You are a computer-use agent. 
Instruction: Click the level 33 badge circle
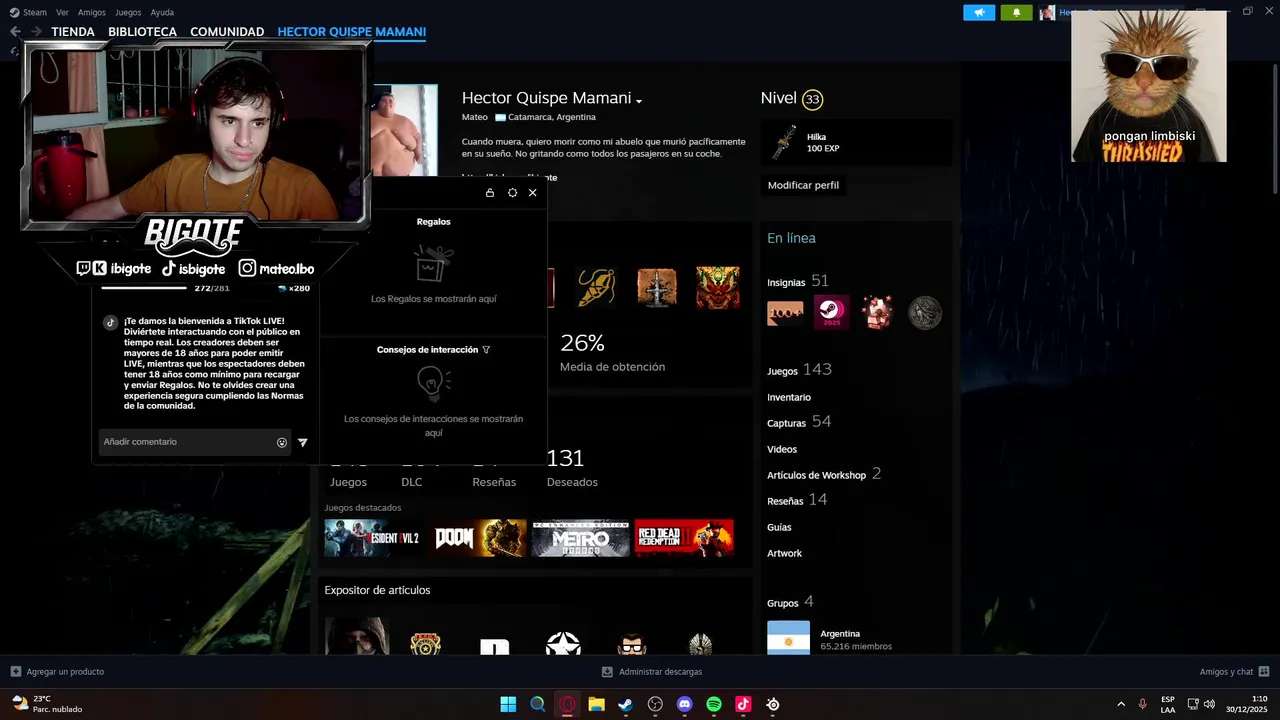pyautogui.click(x=812, y=99)
